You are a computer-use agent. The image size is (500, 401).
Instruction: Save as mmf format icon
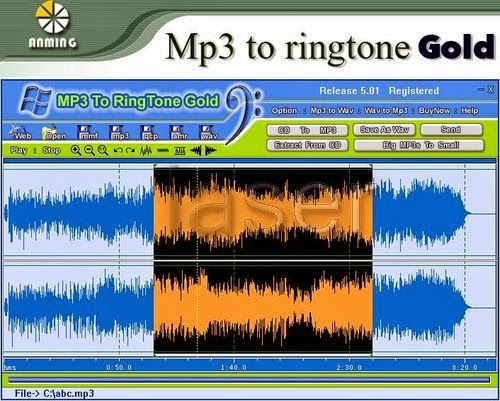coord(88,132)
